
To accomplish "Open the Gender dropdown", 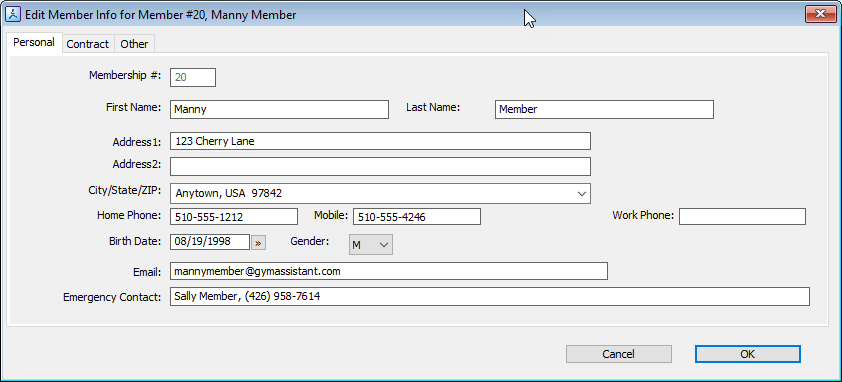I will 371,244.
